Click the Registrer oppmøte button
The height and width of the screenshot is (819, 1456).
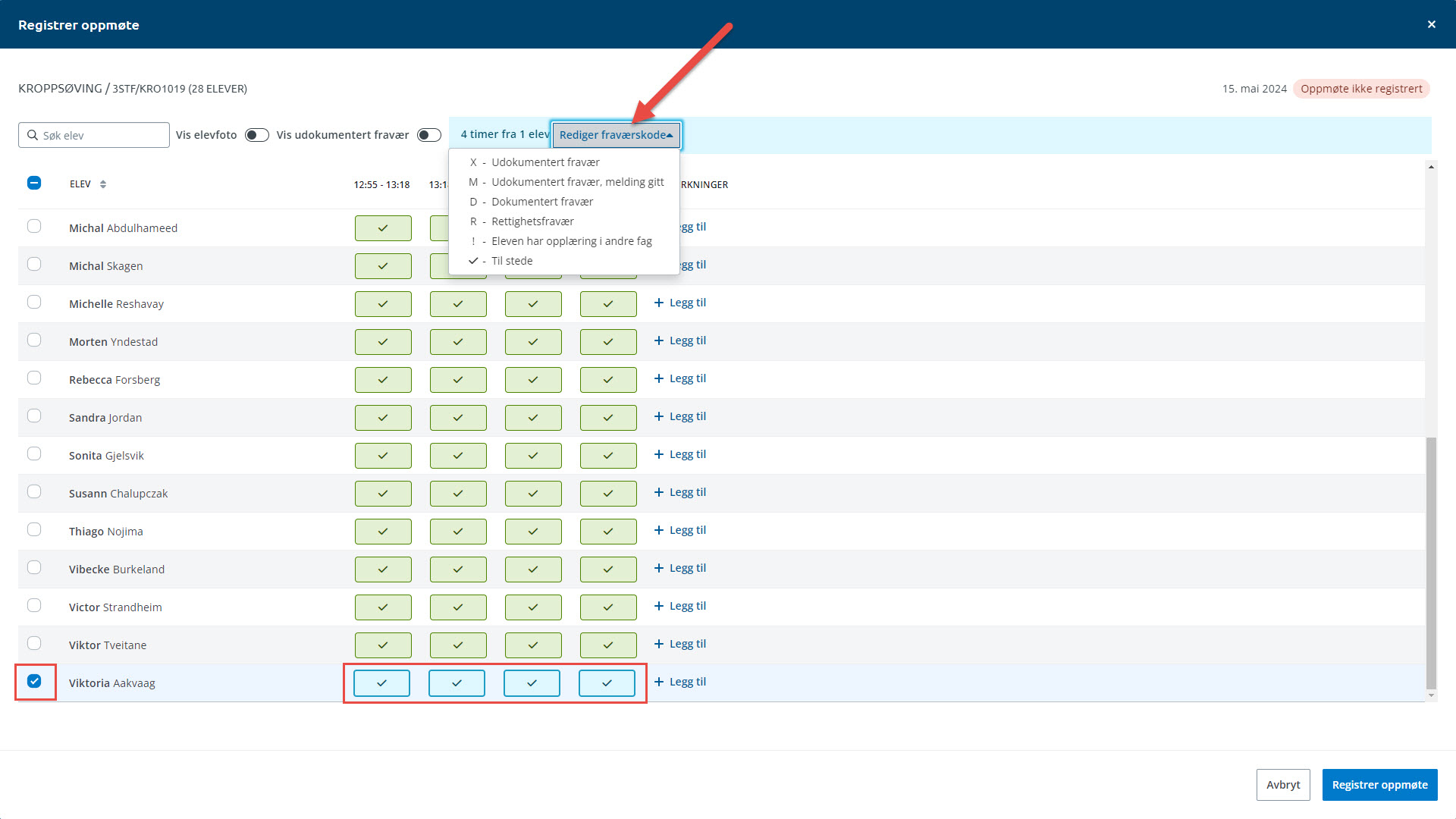[x=1379, y=785]
